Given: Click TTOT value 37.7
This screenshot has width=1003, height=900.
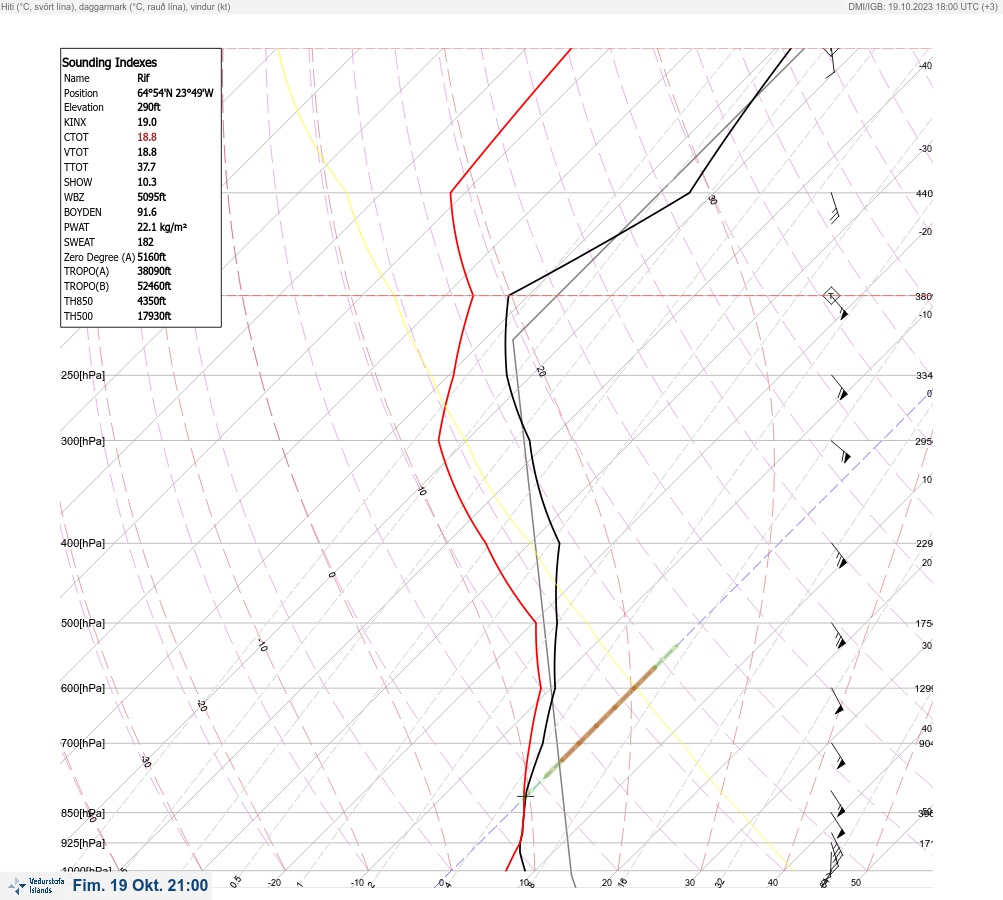Looking at the screenshot, I should click(x=146, y=167).
